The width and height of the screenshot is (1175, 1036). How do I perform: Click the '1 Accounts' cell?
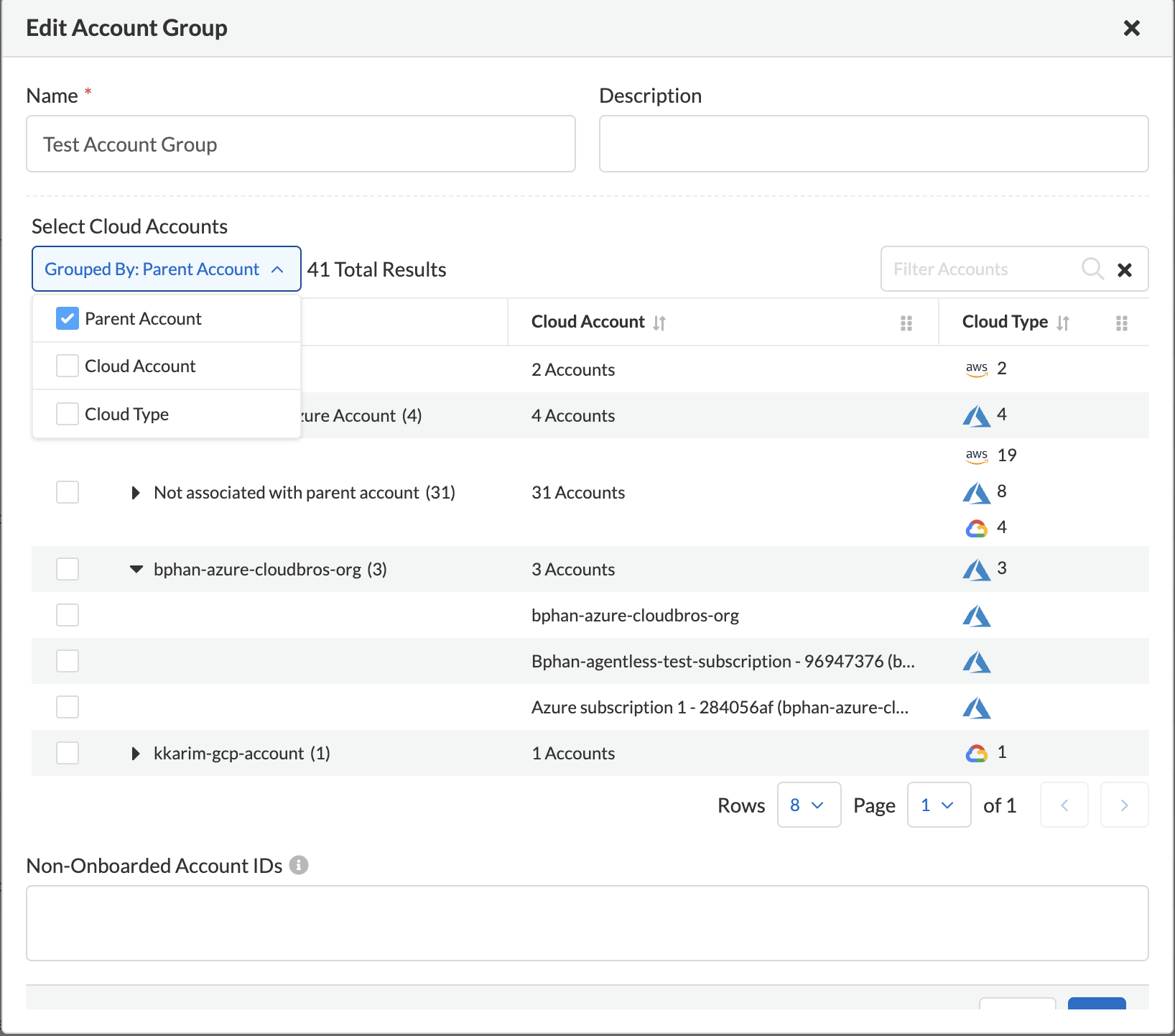(573, 754)
